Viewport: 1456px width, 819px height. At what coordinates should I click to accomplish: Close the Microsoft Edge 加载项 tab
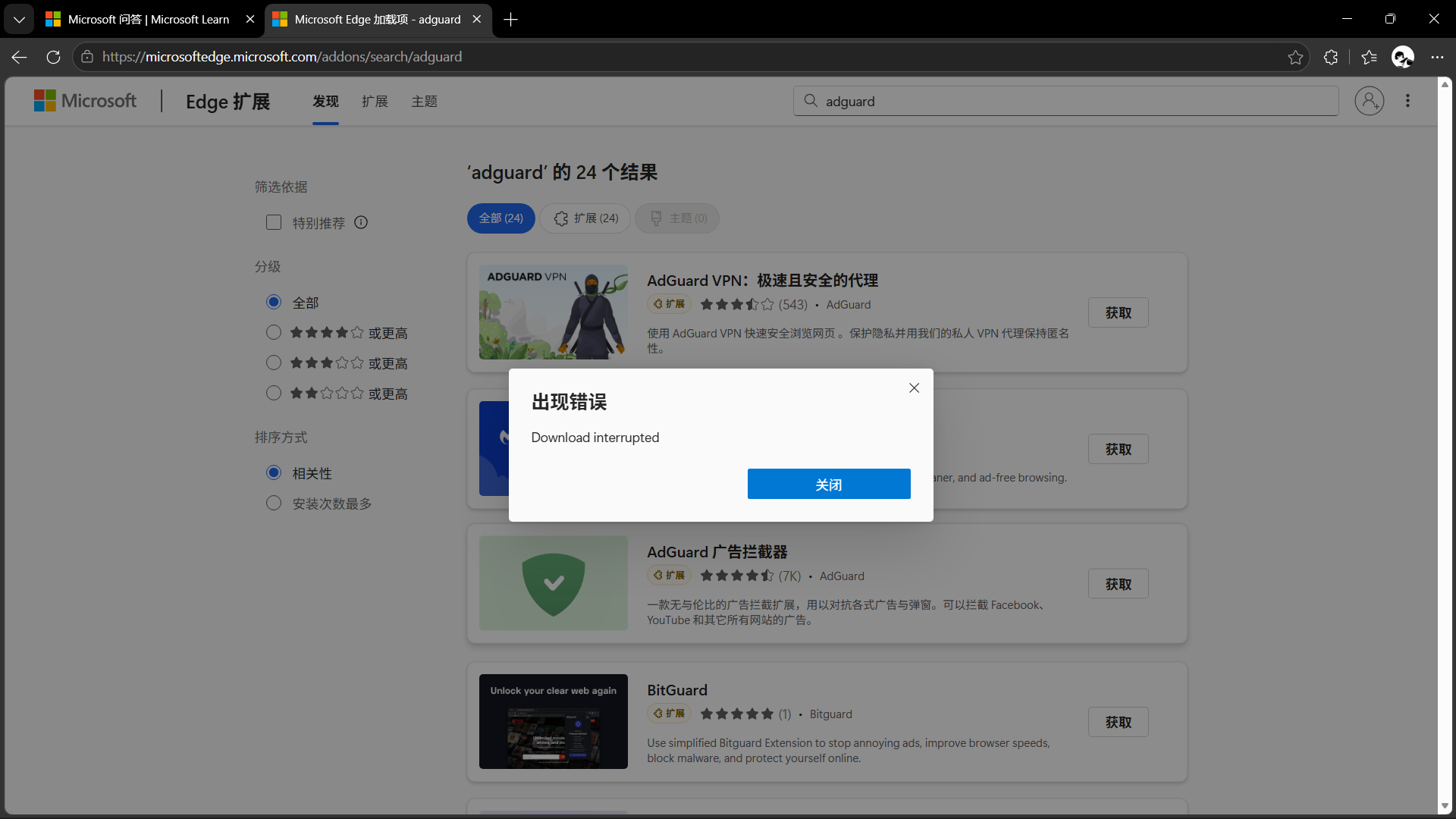pos(477,20)
